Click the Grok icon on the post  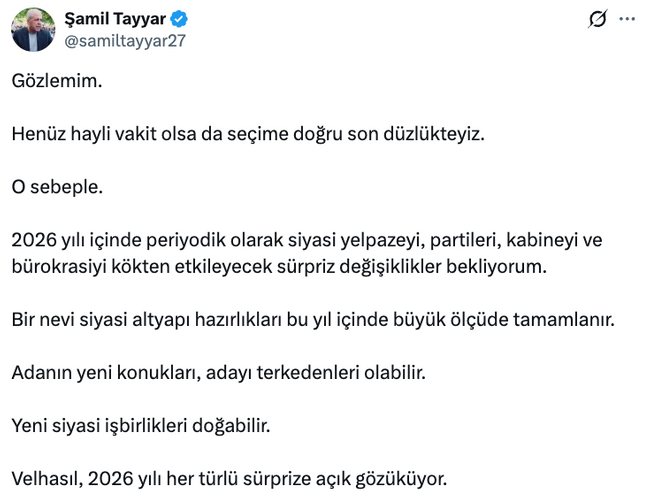599,19
